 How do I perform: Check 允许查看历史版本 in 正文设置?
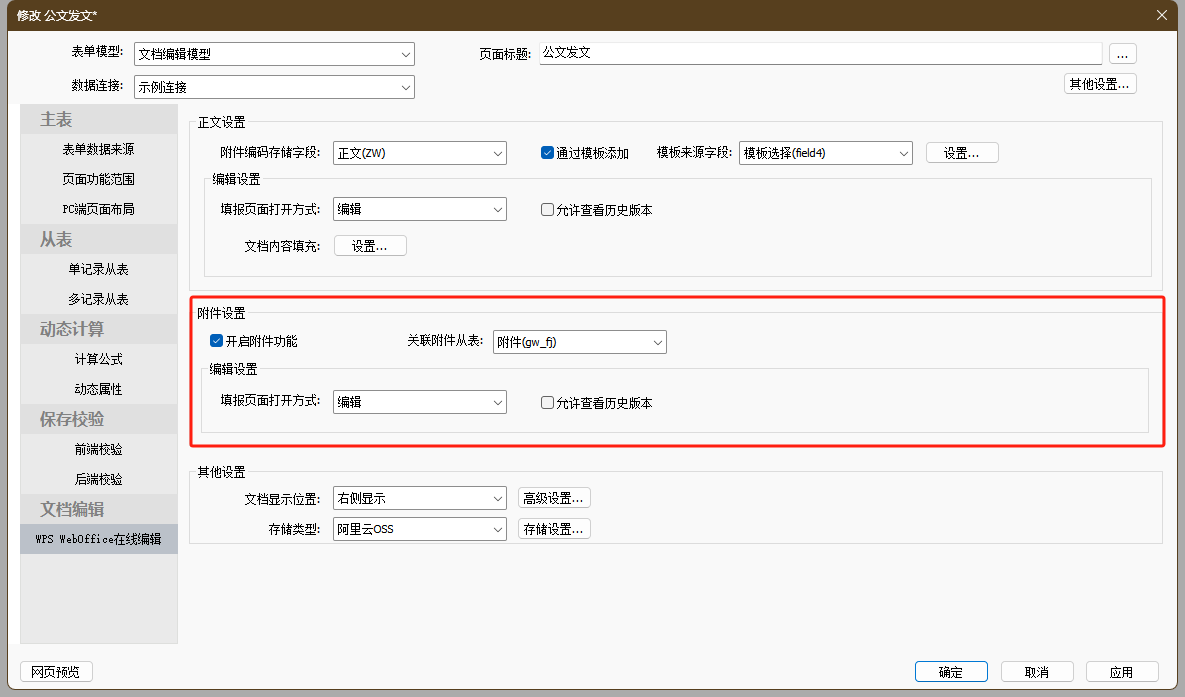point(547,210)
